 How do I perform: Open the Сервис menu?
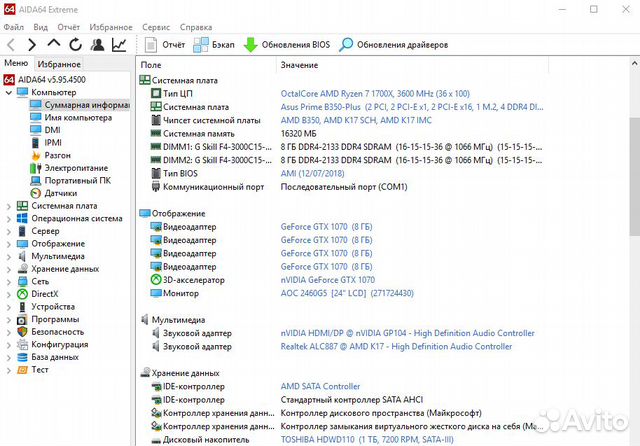[156, 27]
